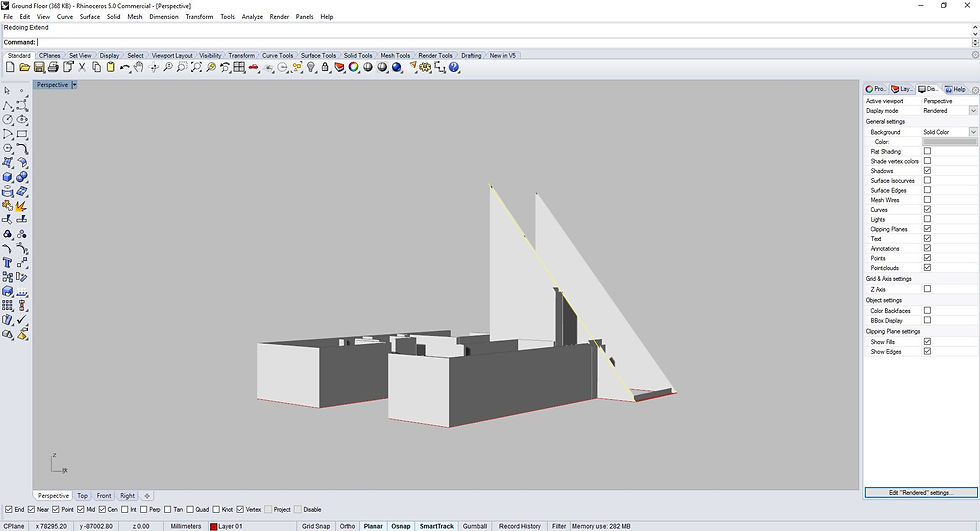Enable the Z Axis checkbox
The image size is (980, 531).
pyautogui.click(x=928, y=289)
